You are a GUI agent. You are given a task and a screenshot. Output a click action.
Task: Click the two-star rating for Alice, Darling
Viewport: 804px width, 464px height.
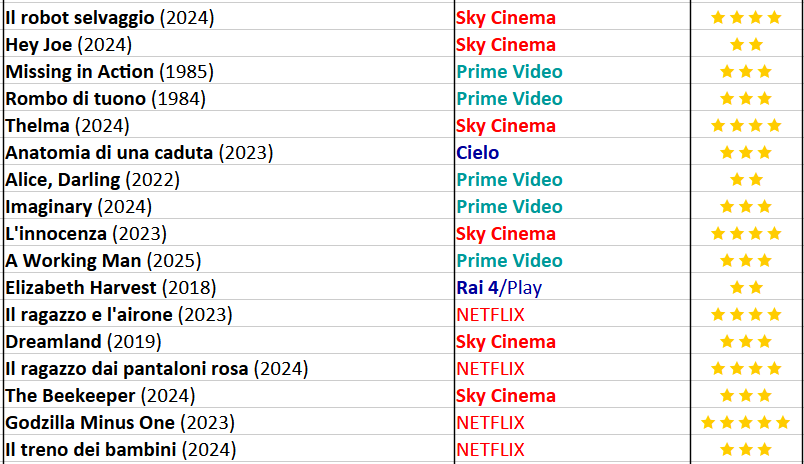pyautogui.click(x=746, y=179)
